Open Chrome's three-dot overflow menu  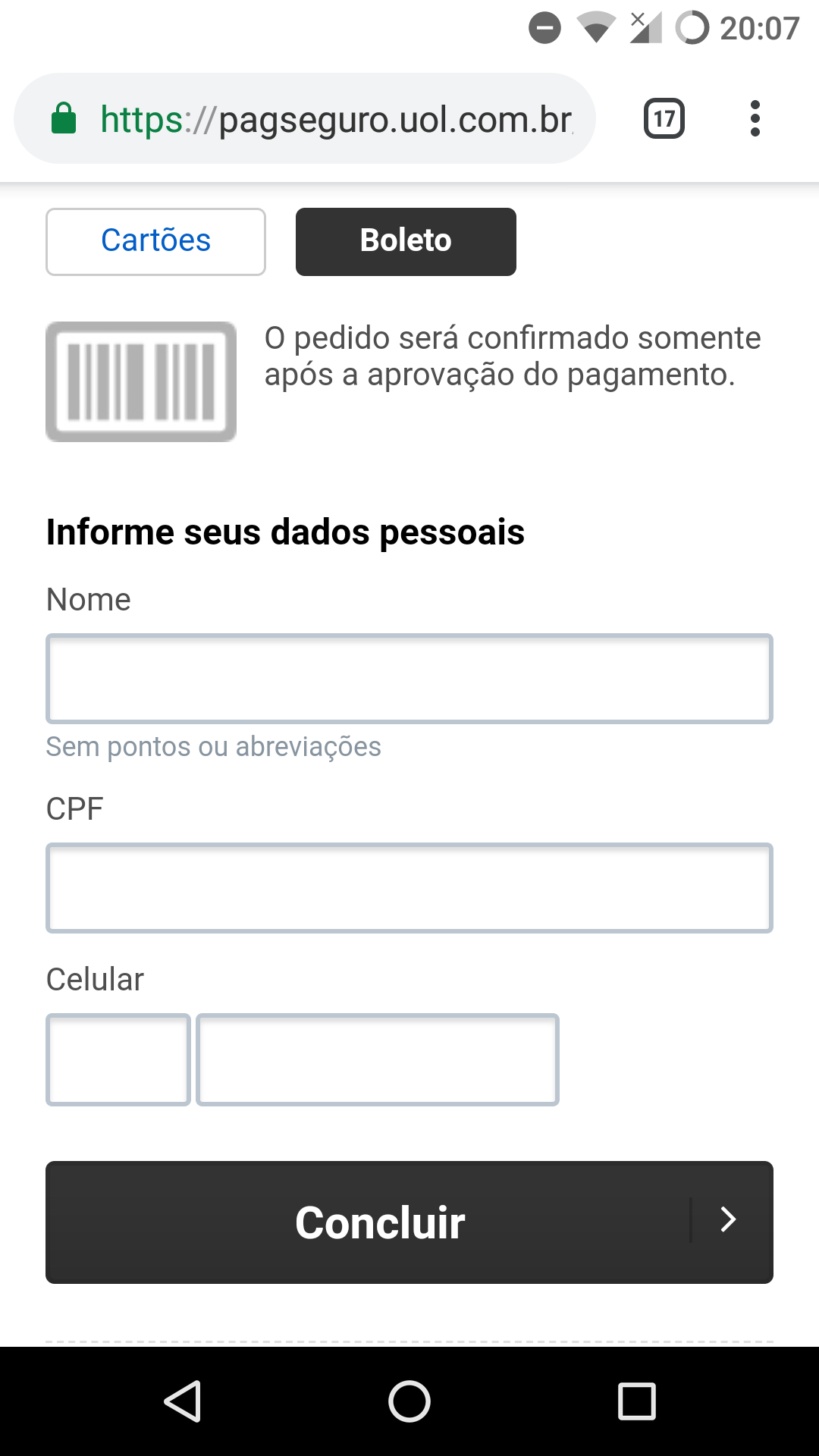point(755,119)
